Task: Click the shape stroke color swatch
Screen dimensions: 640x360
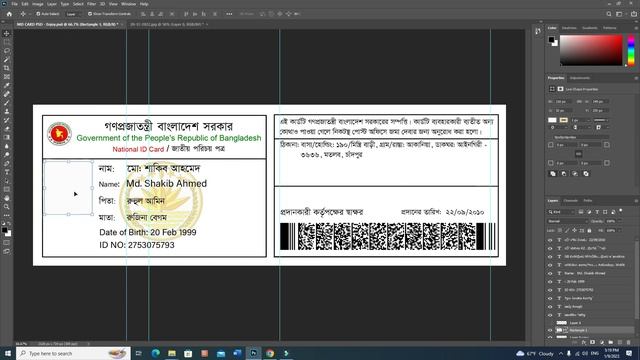Action: tap(564, 120)
